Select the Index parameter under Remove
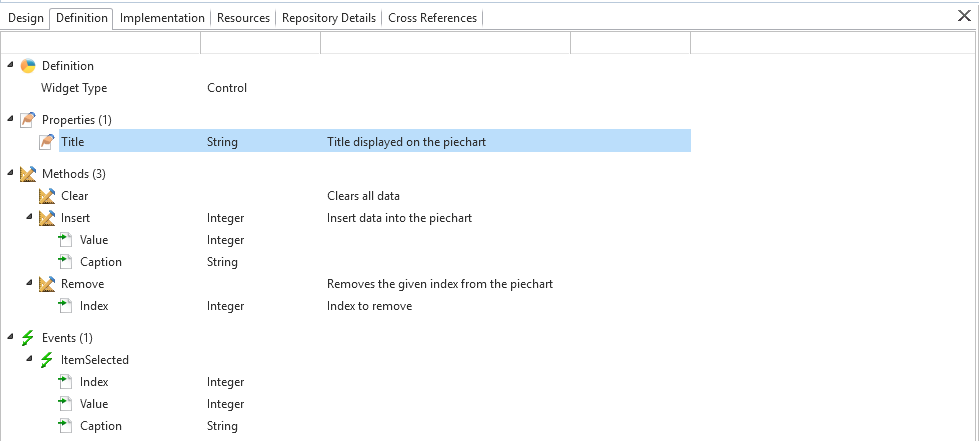The height and width of the screenshot is (441, 979). point(94,306)
